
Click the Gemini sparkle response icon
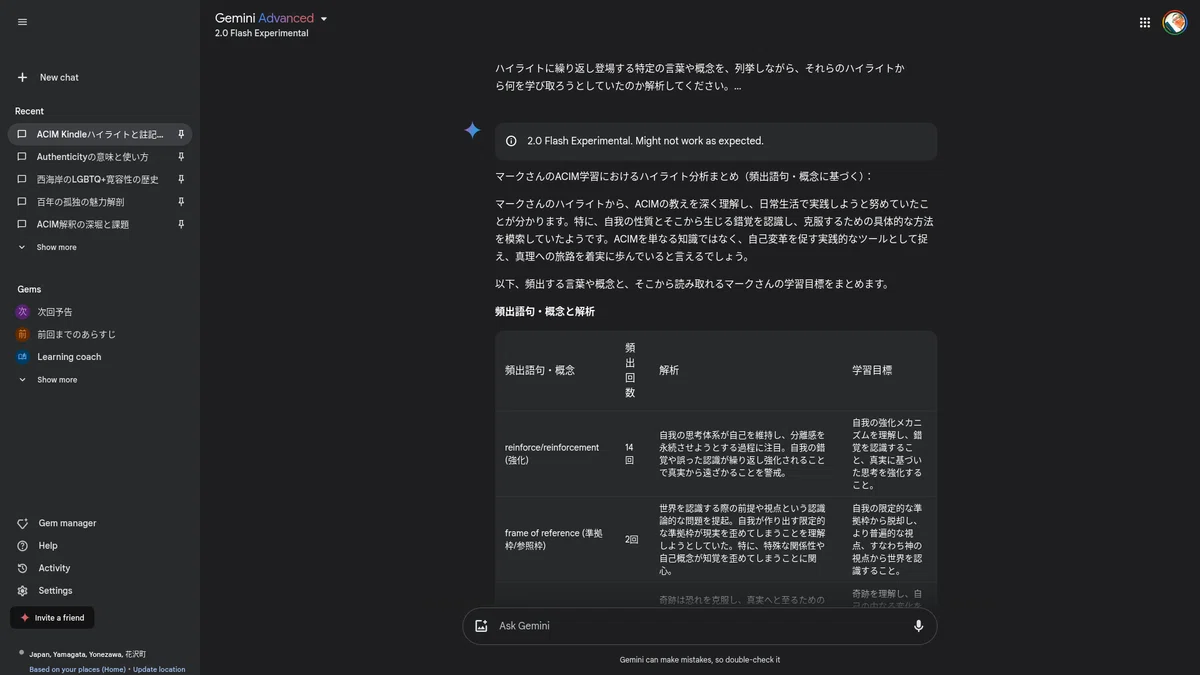pos(472,130)
